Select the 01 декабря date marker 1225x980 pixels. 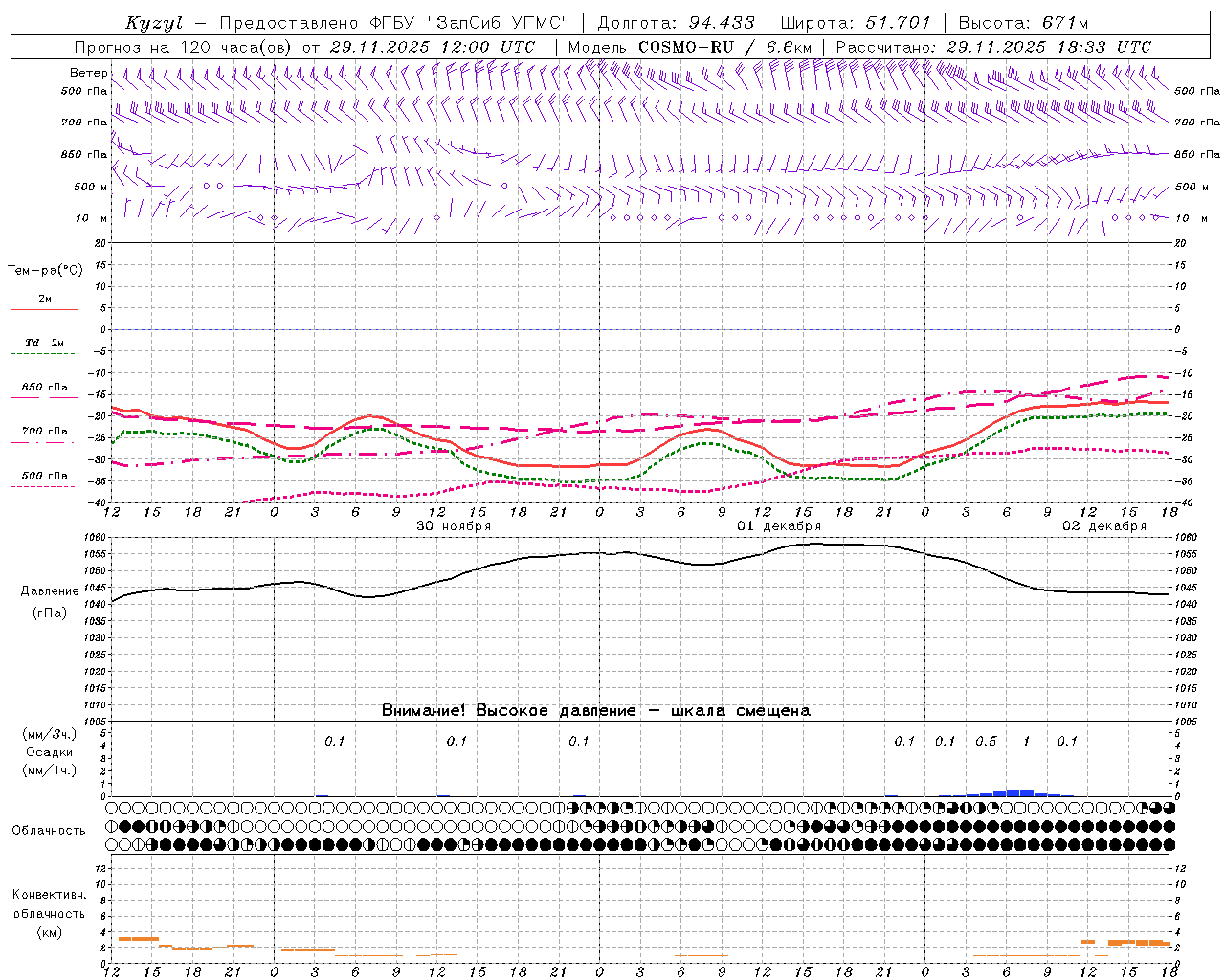tap(779, 526)
